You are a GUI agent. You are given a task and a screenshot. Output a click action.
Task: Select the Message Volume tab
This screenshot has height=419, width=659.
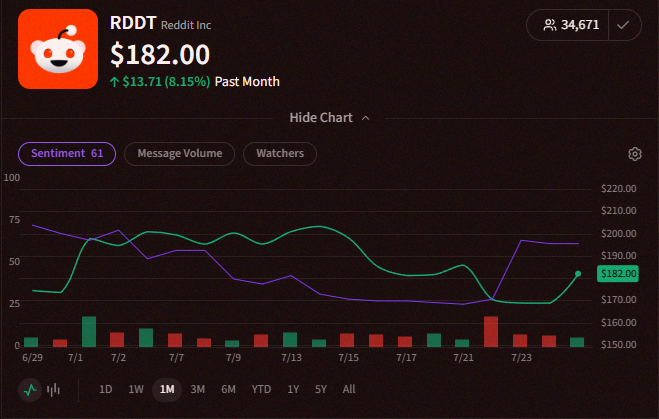pos(179,154)
